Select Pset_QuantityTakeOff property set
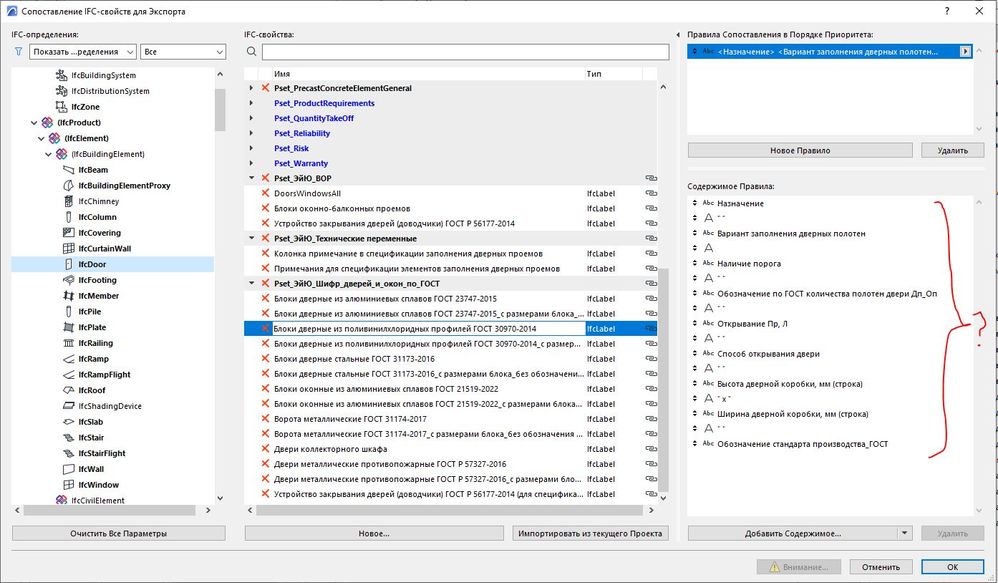998x583 pixels. click(x=314, y=118)
